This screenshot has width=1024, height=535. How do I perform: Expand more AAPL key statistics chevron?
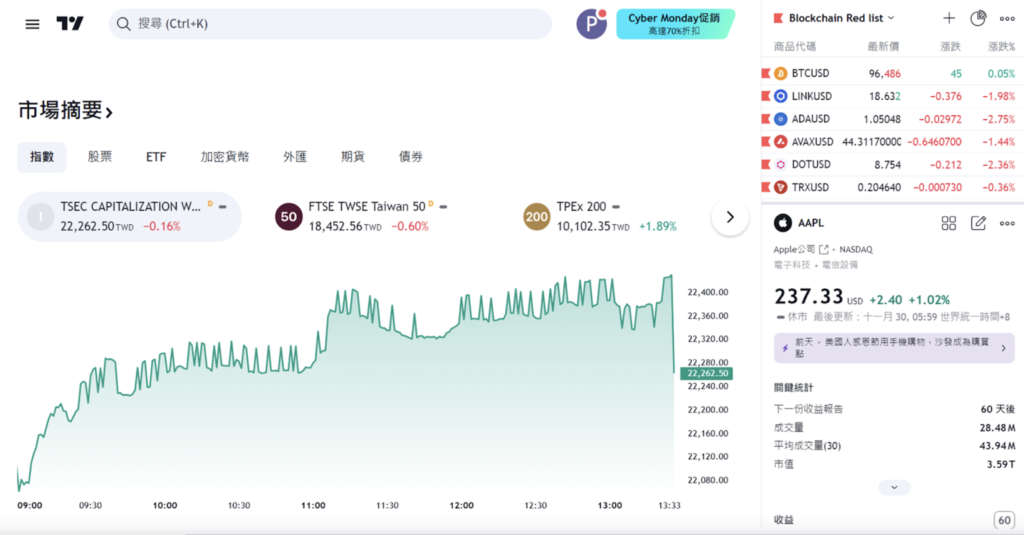click(894, 487)
